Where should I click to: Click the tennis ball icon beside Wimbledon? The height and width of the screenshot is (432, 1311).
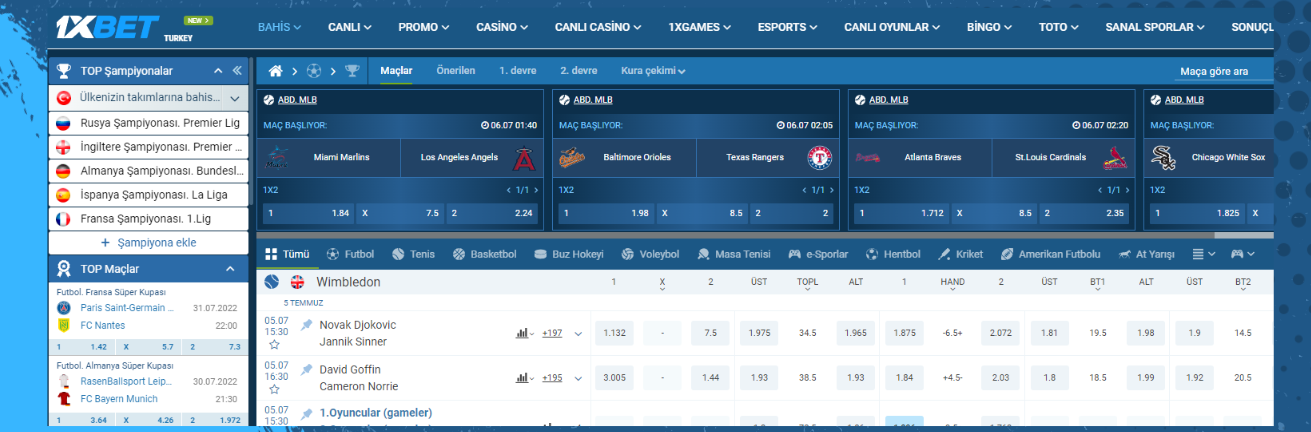tap(272, 282)
